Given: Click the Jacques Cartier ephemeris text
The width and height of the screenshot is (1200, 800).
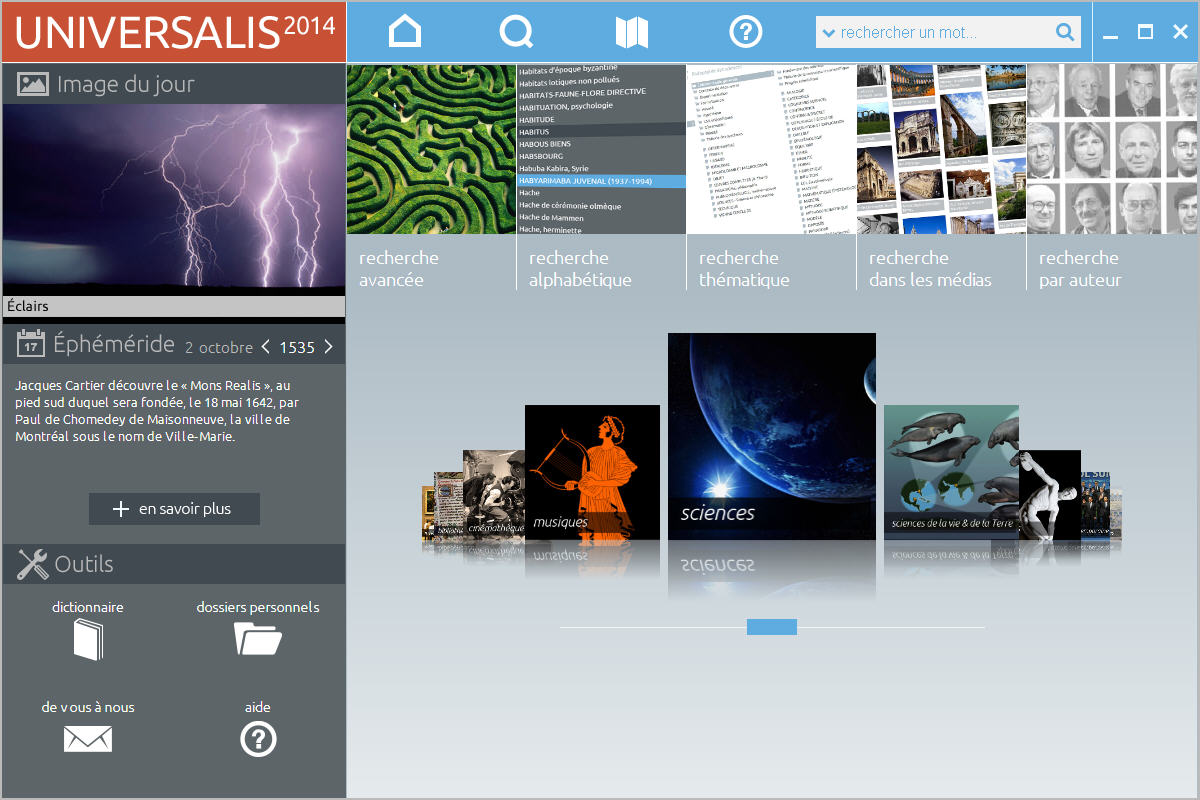Looking at the screenshot, I should (x=158, y=410).
